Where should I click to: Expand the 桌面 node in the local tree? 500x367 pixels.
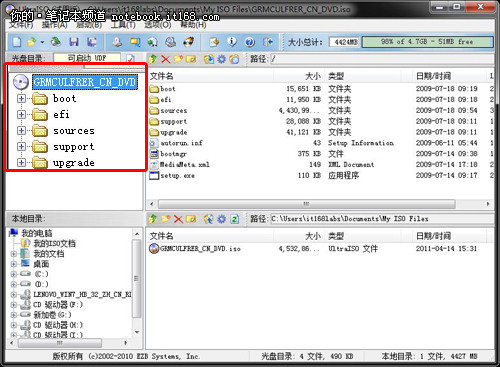pos(14,264)
